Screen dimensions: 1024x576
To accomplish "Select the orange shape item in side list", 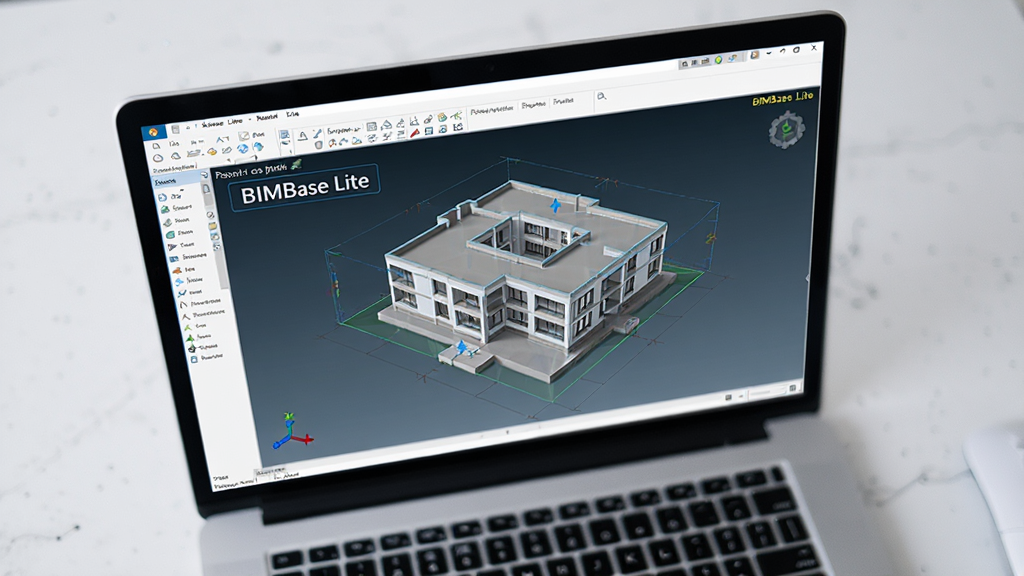I will click(x=184, y=270).
